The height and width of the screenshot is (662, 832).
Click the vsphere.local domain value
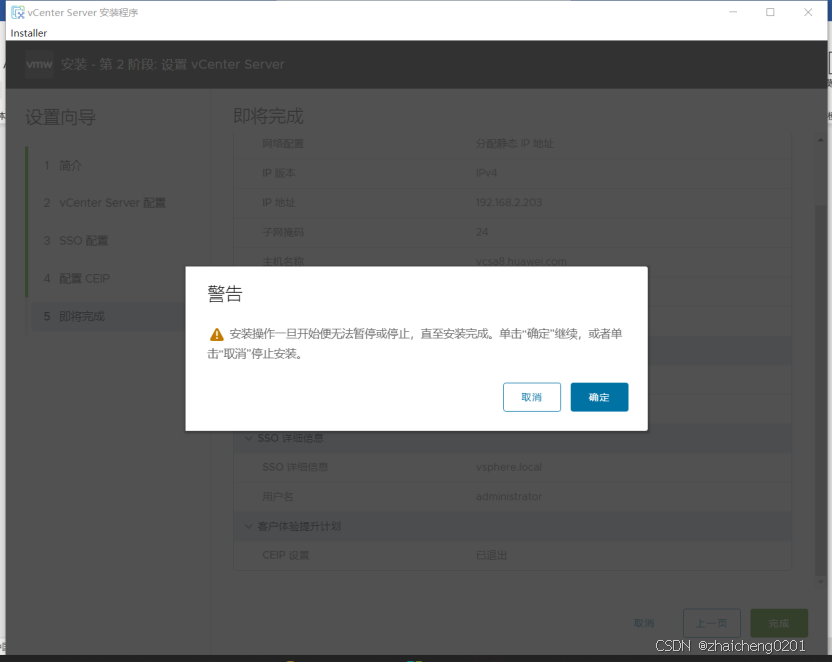pyautogui.click(x=509, y=467)
